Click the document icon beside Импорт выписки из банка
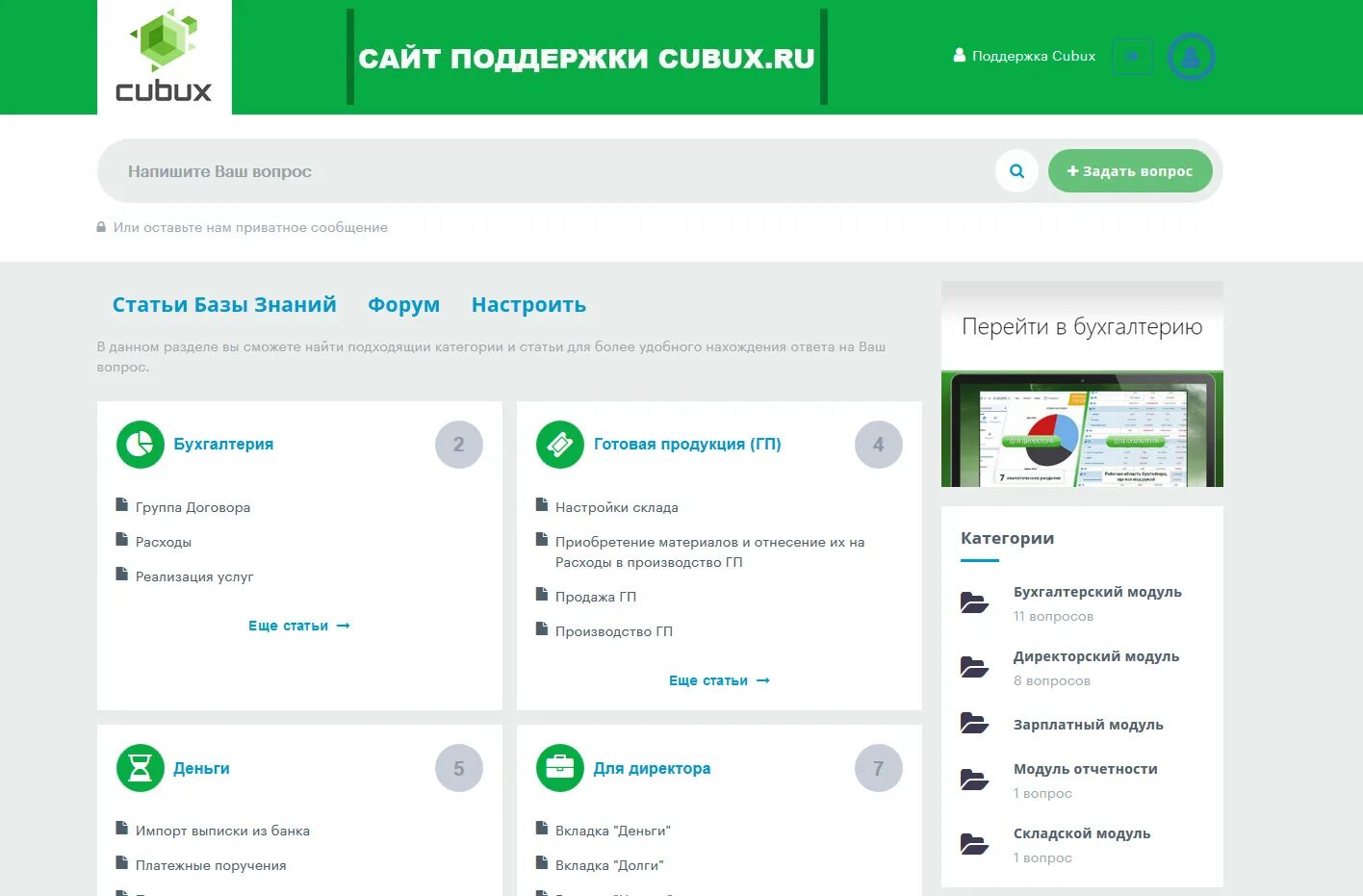This screenshot has width=1363, height=896. pyautogui.click(x=122, y=829)
